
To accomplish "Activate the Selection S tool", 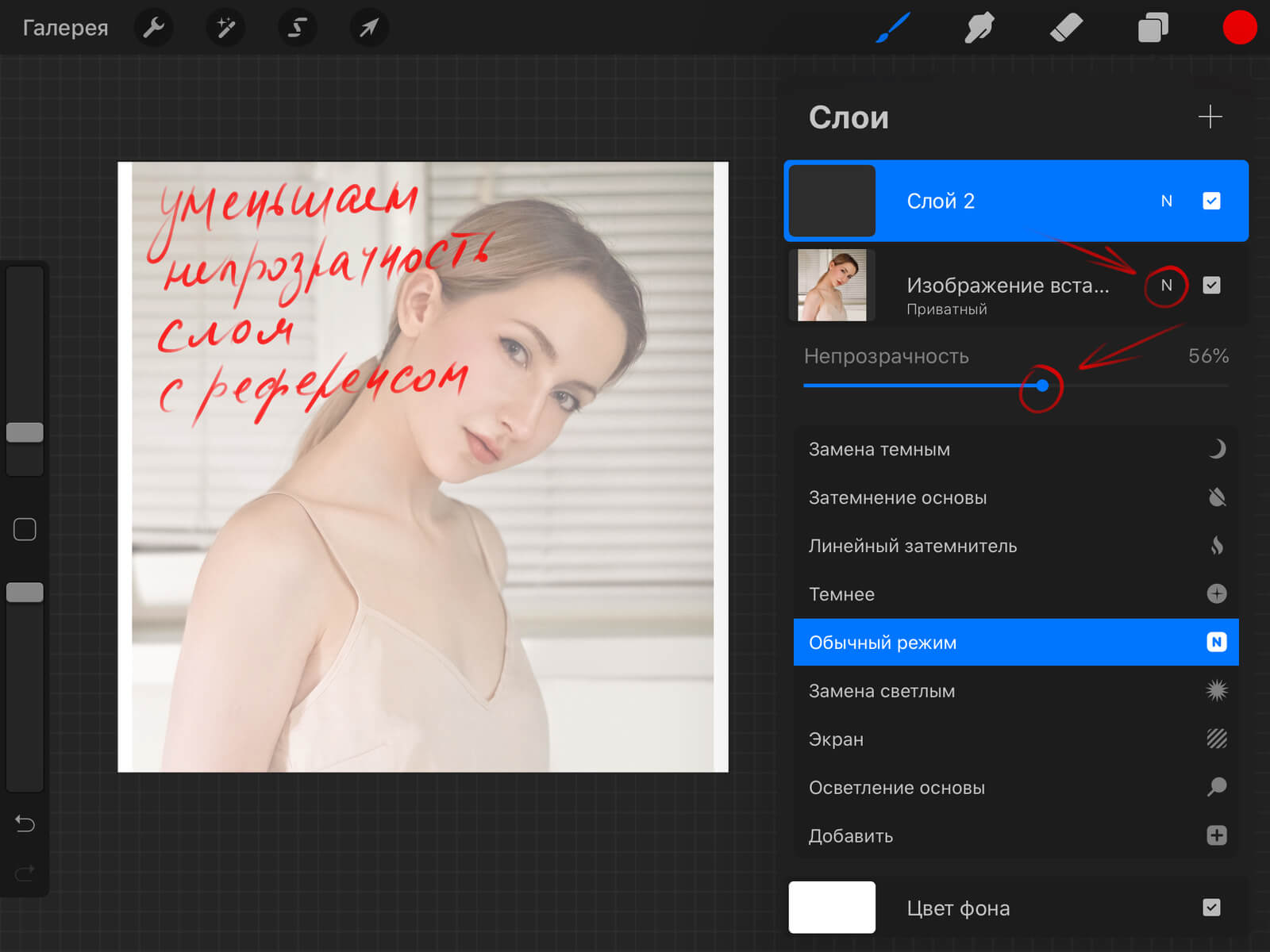I will tap(297, 28).
